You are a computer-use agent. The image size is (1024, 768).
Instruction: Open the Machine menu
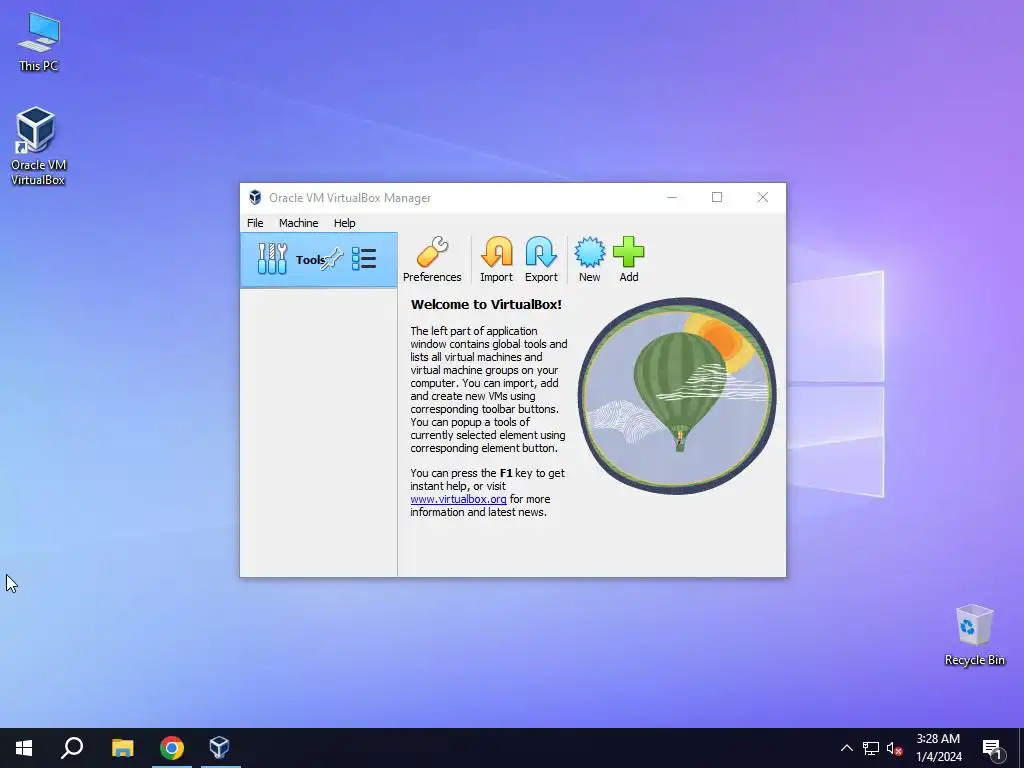pyautogui.click(x=298, y=223)
